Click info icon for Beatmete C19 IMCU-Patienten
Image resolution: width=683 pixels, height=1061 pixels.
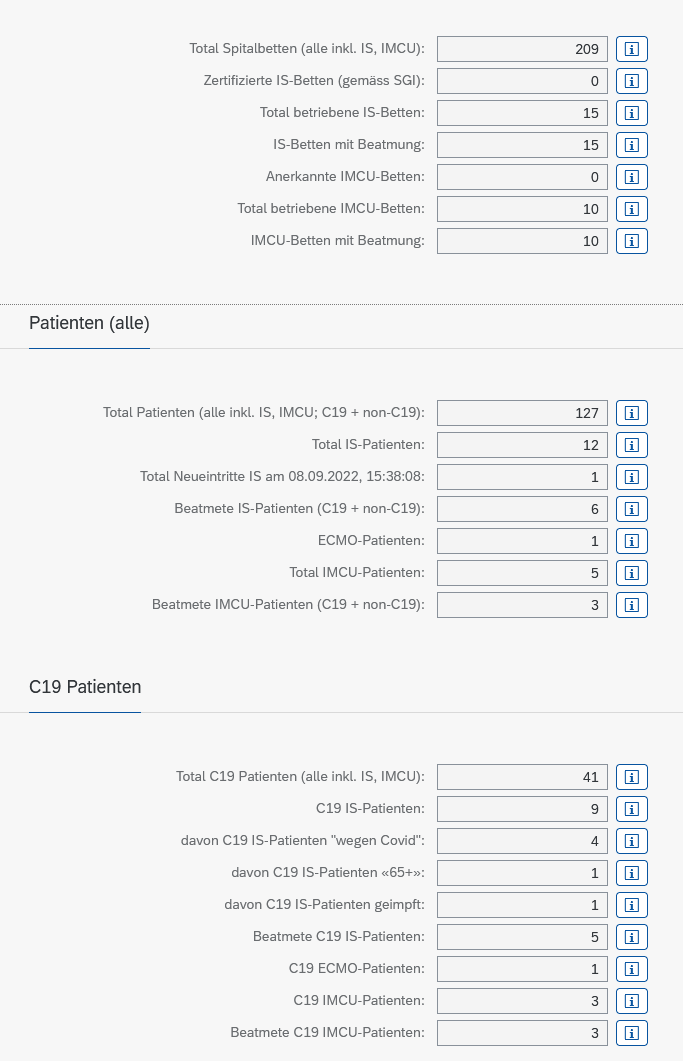coord(631,1033)
